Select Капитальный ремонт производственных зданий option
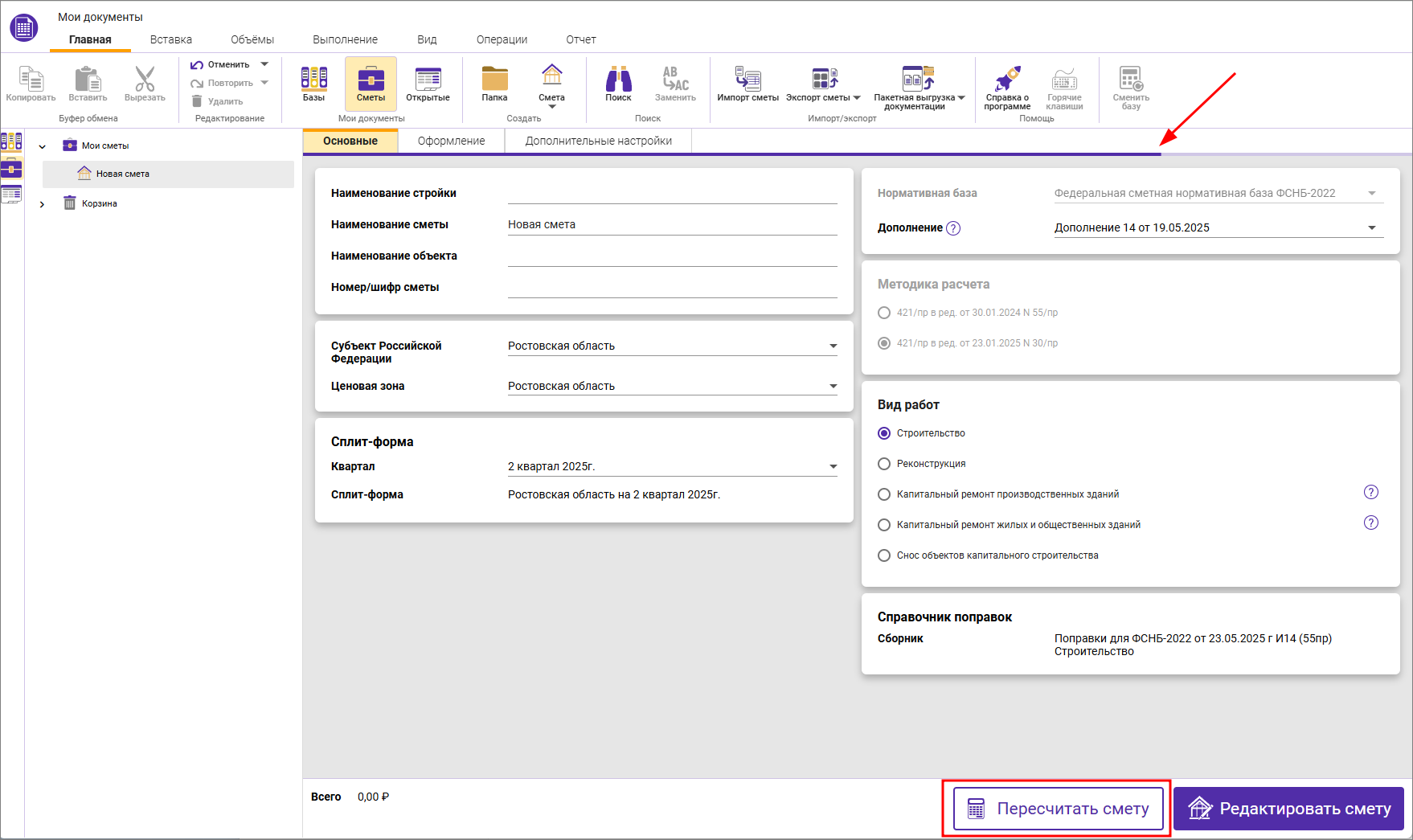 884,494
